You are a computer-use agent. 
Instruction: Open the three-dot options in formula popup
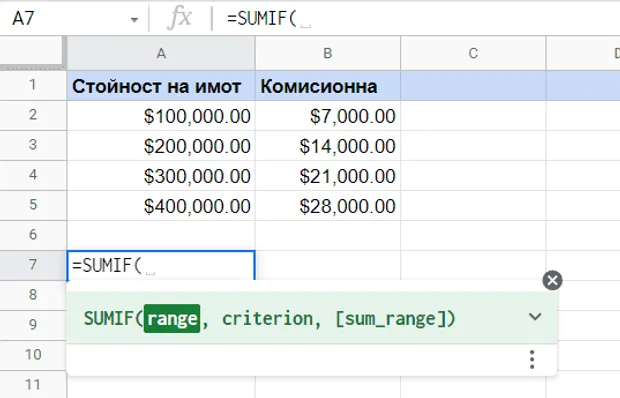(x=532, y=359)
